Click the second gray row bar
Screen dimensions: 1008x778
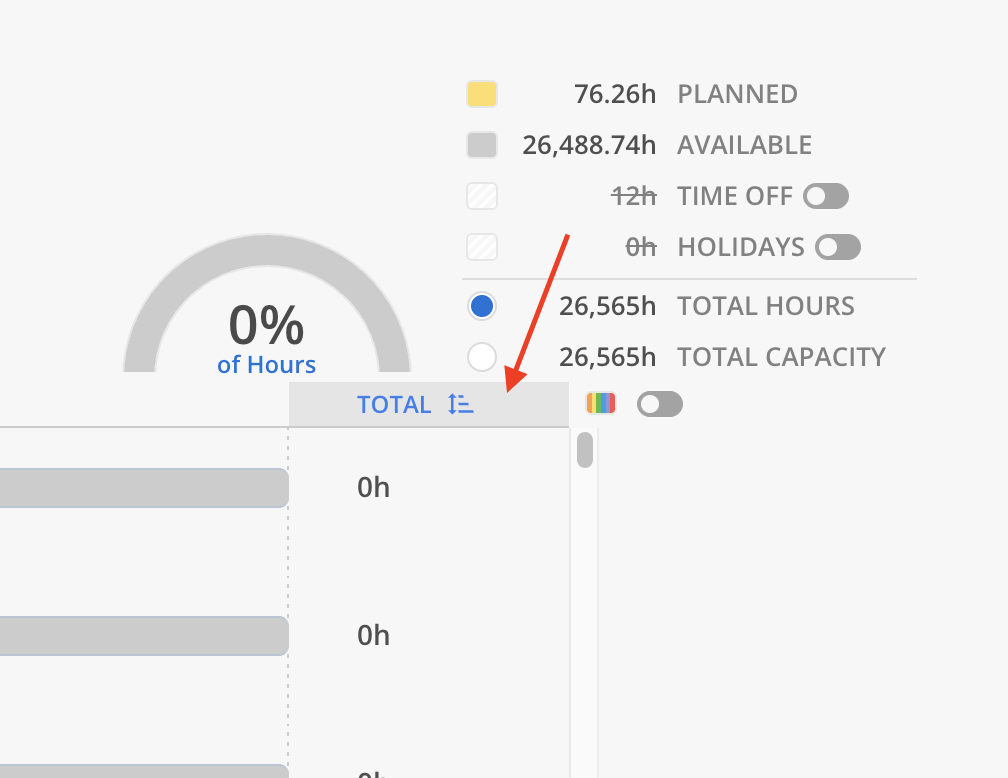pyautogui.click(x=140, y=636)
